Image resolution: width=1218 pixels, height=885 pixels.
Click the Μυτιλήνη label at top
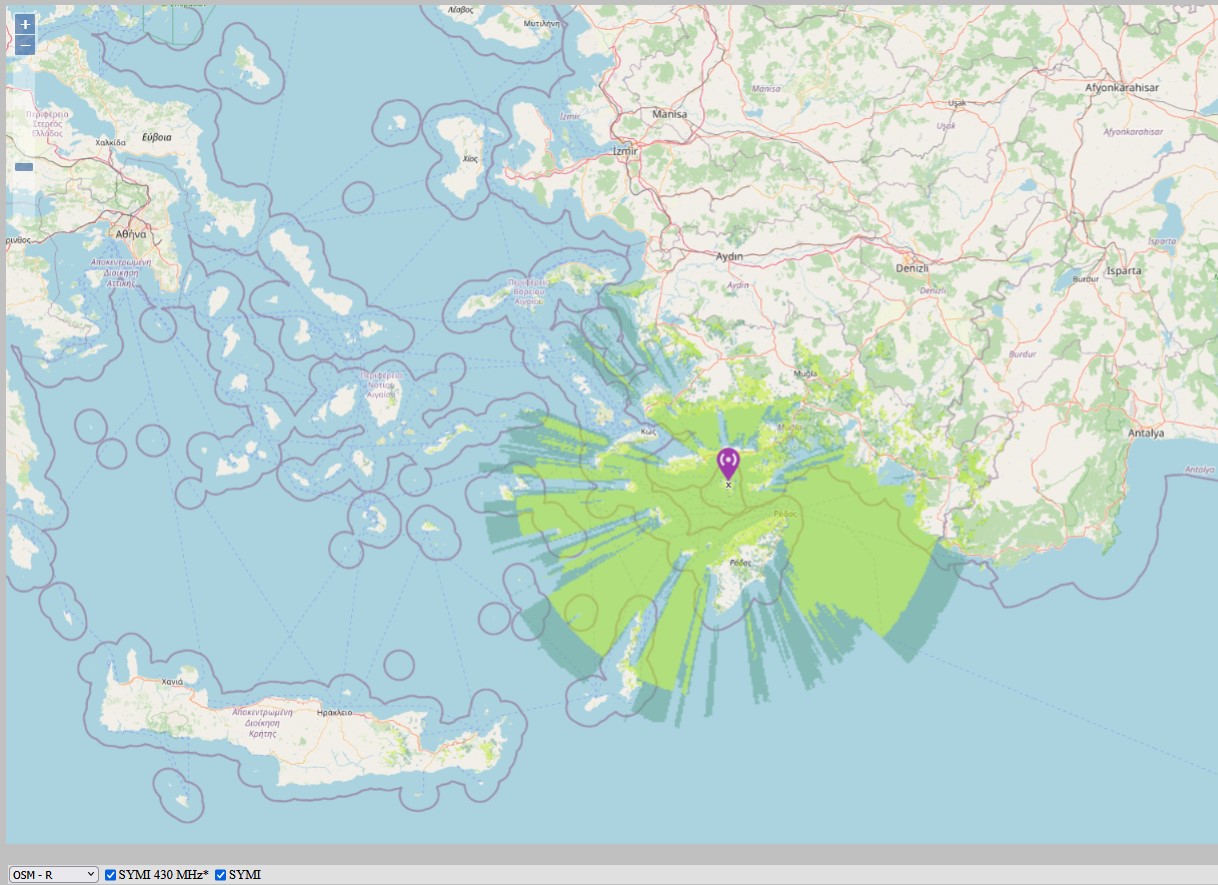541,22
